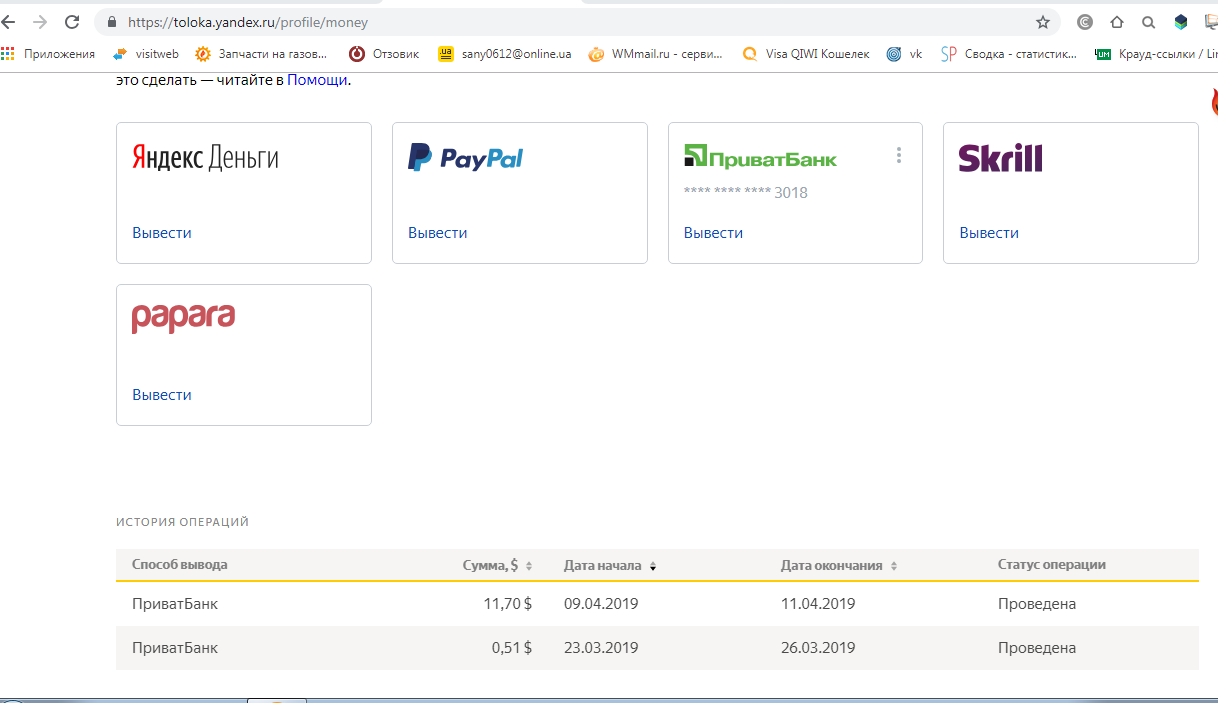Sort history by Сумма, $ column arrows
The height and width of the screenshot is (703, 1218).
click(x=529, y=566)
